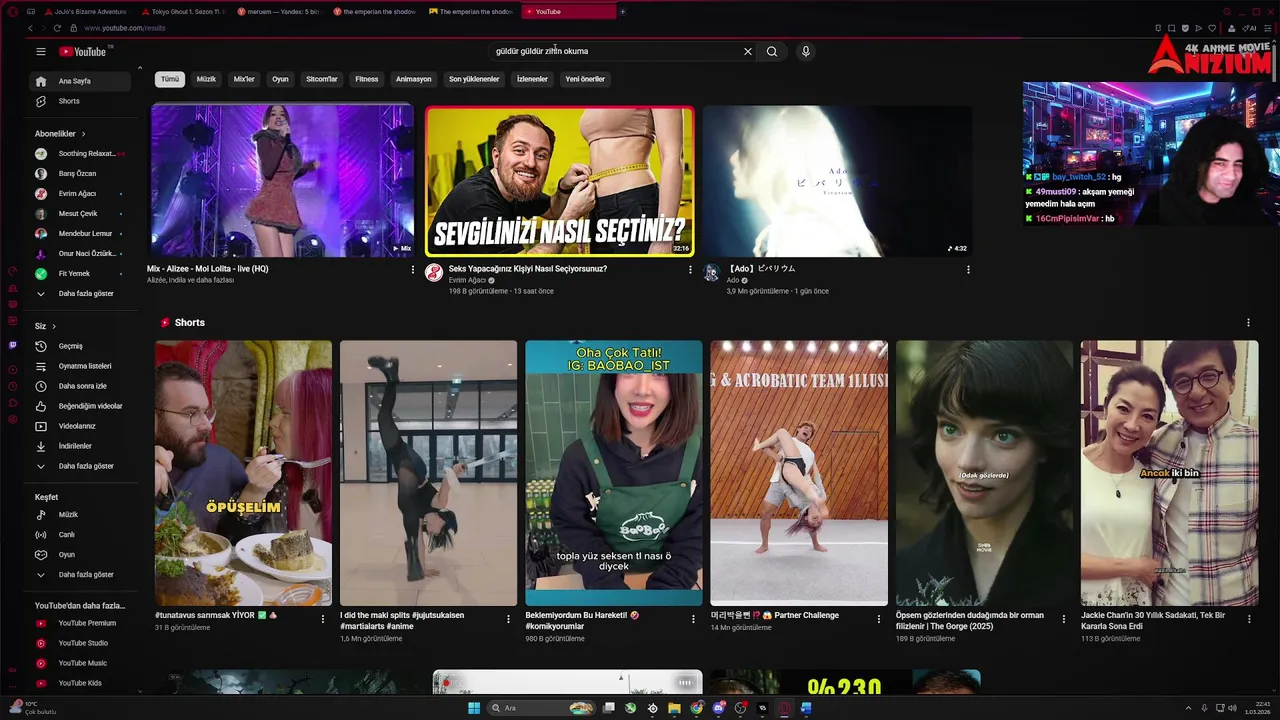Screen dimensions: 1280x720
Task: Click the Windows taskbar Ara search box
Action: pyautogui.click(x=541, y=708)
